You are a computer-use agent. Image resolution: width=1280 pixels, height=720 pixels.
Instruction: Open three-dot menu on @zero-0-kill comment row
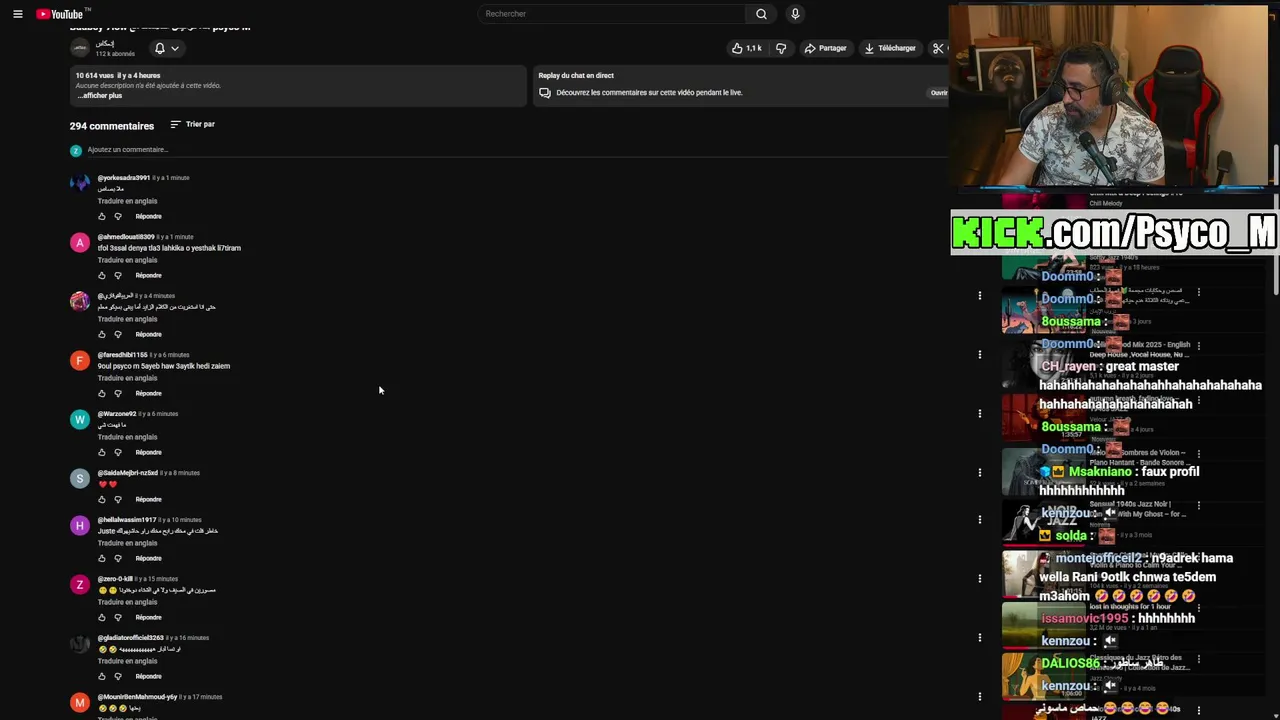[980, 578]
